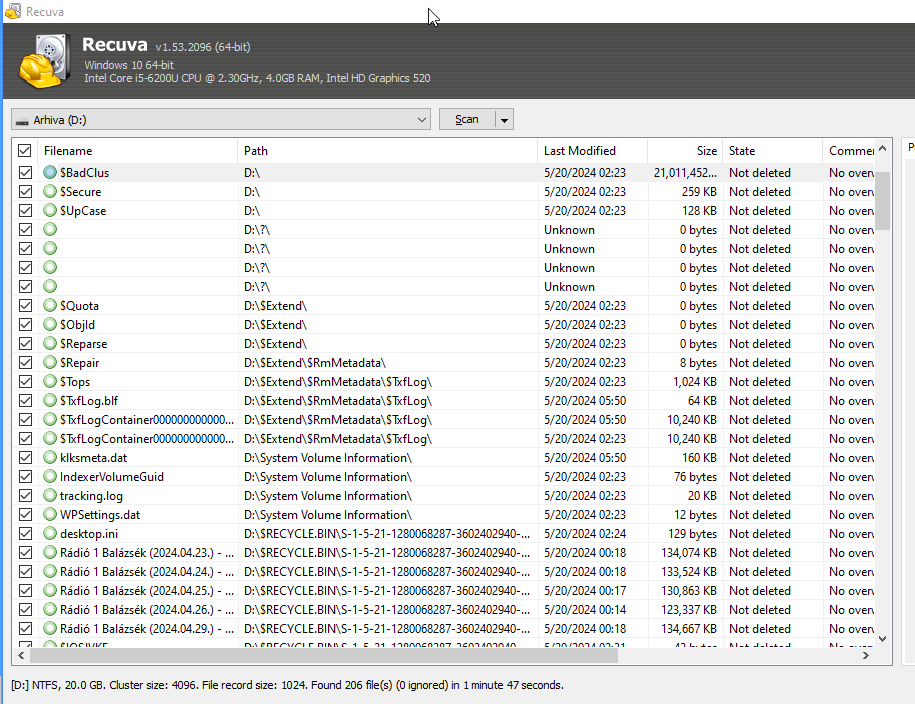
Task: Click status circle for Rádió 1 Balázsék (2024.04.24.)
Action: click(x=50, y=571)
